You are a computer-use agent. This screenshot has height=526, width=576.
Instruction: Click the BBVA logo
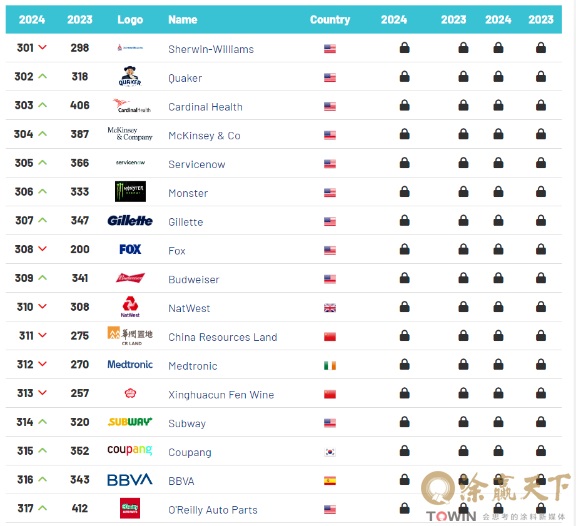click(x=130, y=480)
